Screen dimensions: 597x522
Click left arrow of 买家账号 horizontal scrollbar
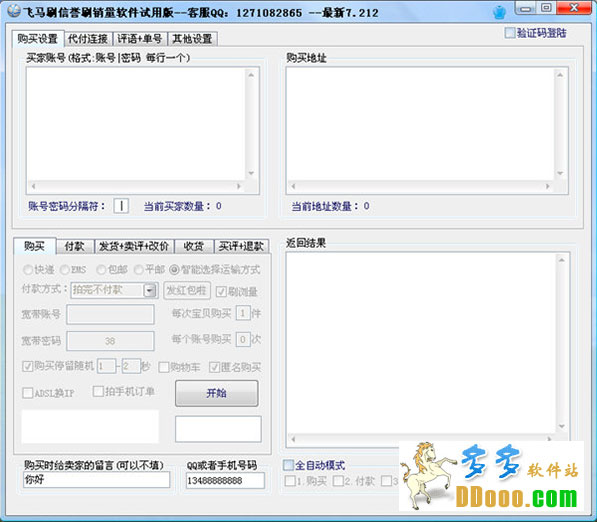click(34, 186)
